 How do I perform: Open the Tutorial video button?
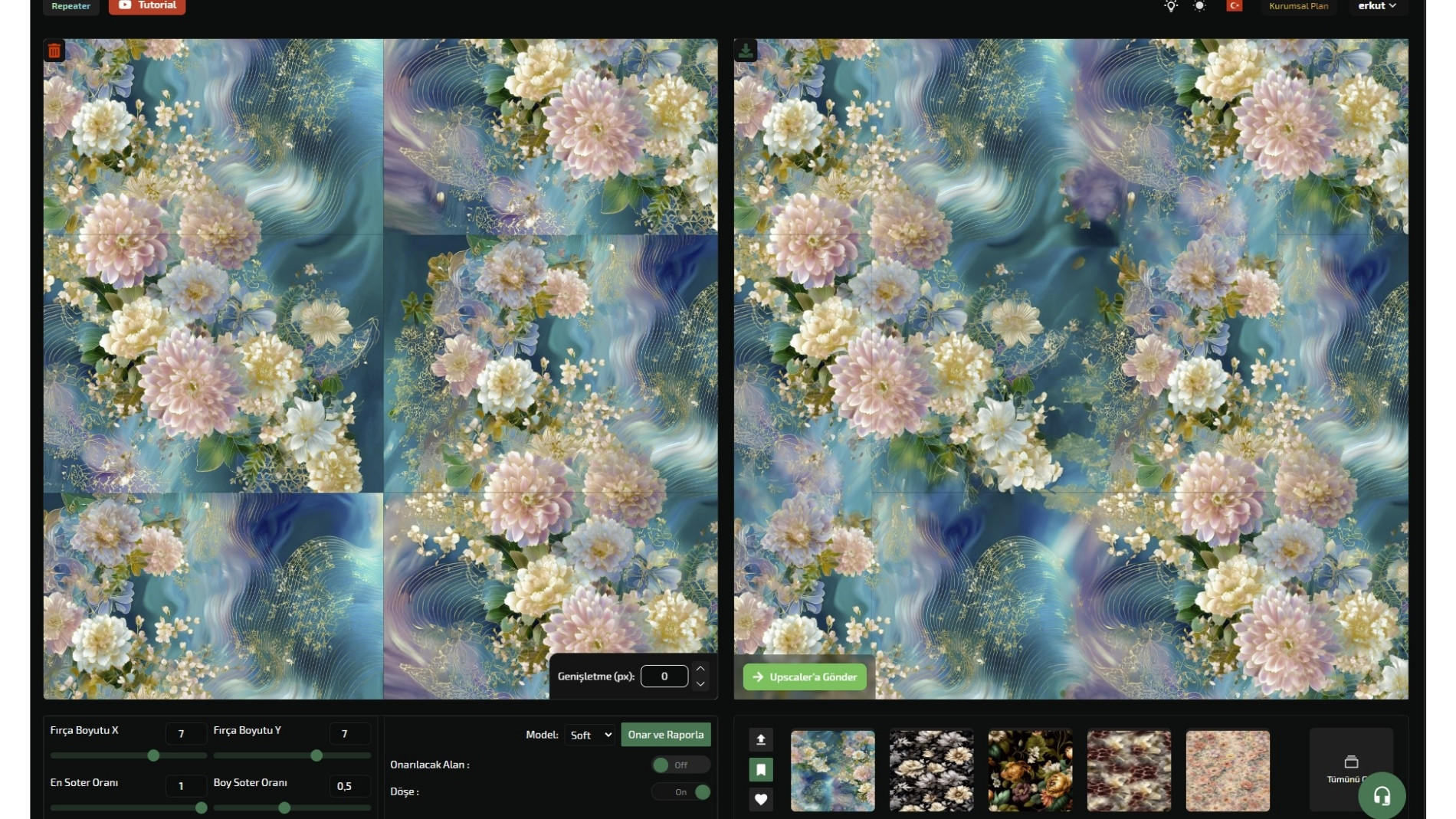click(147, 6)
